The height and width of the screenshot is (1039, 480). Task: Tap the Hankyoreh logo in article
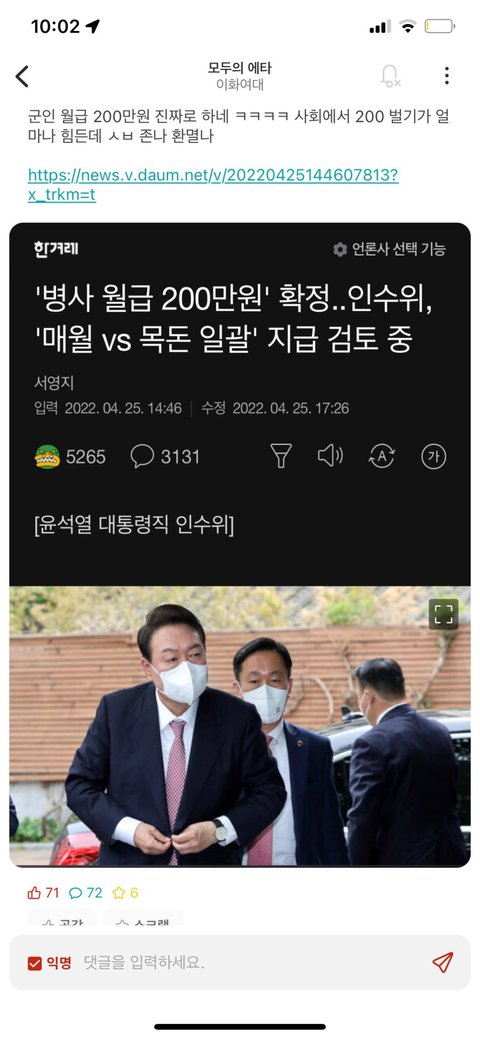(x=56, y=249)
